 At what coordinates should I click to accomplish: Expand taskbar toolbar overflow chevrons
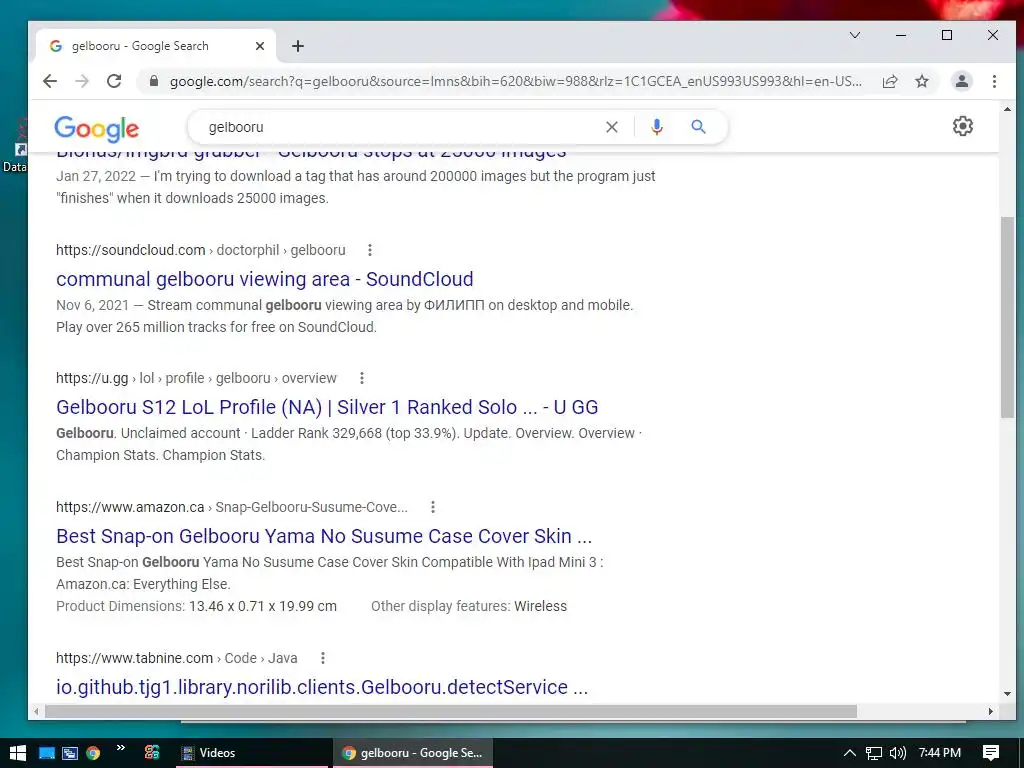point(121,748)
